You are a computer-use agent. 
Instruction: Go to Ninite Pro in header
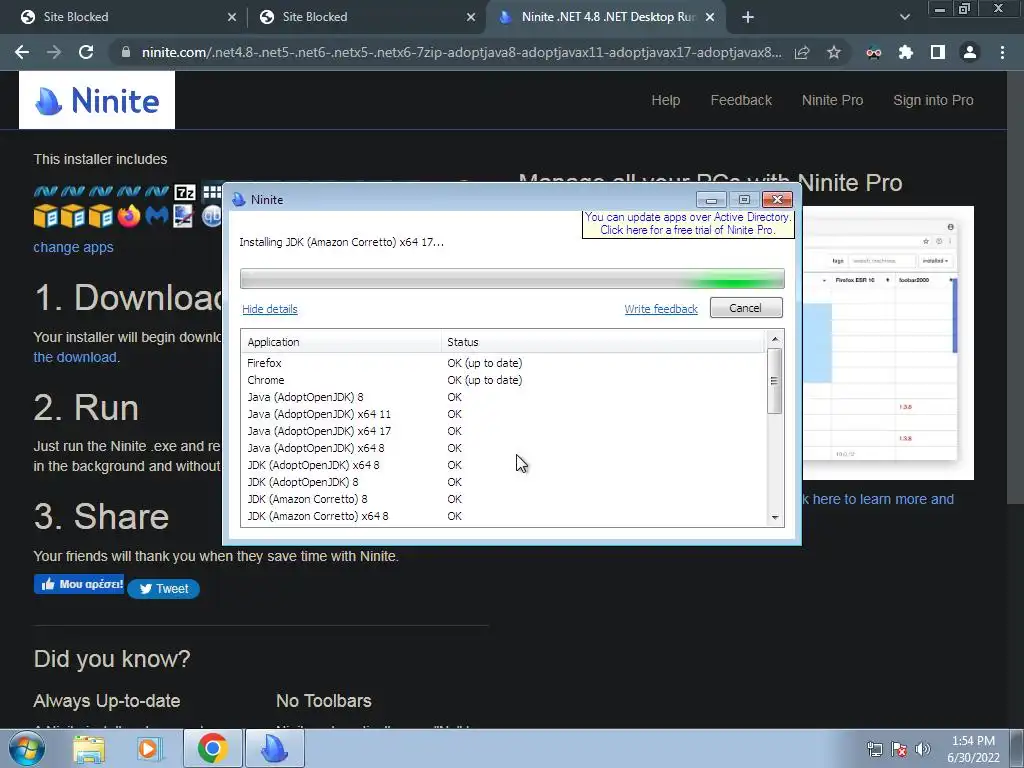(x=832, y=100)
